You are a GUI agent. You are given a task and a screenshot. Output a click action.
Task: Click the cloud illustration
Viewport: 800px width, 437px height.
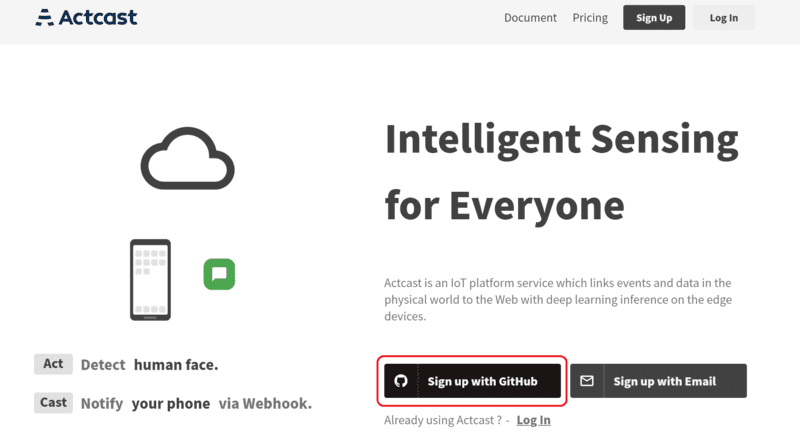click(187, 159)
